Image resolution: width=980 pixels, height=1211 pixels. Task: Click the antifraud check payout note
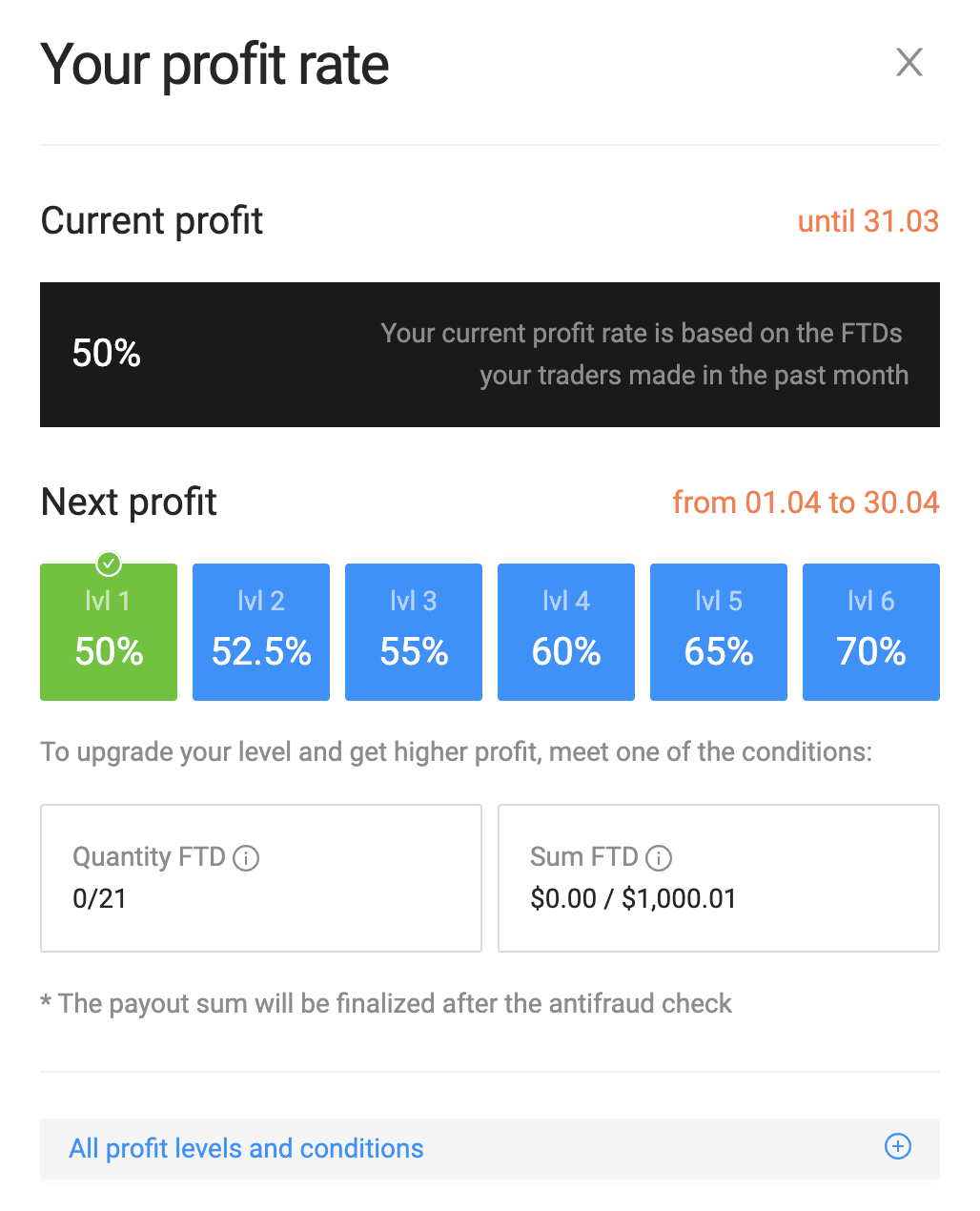[x=386, y=1003]
